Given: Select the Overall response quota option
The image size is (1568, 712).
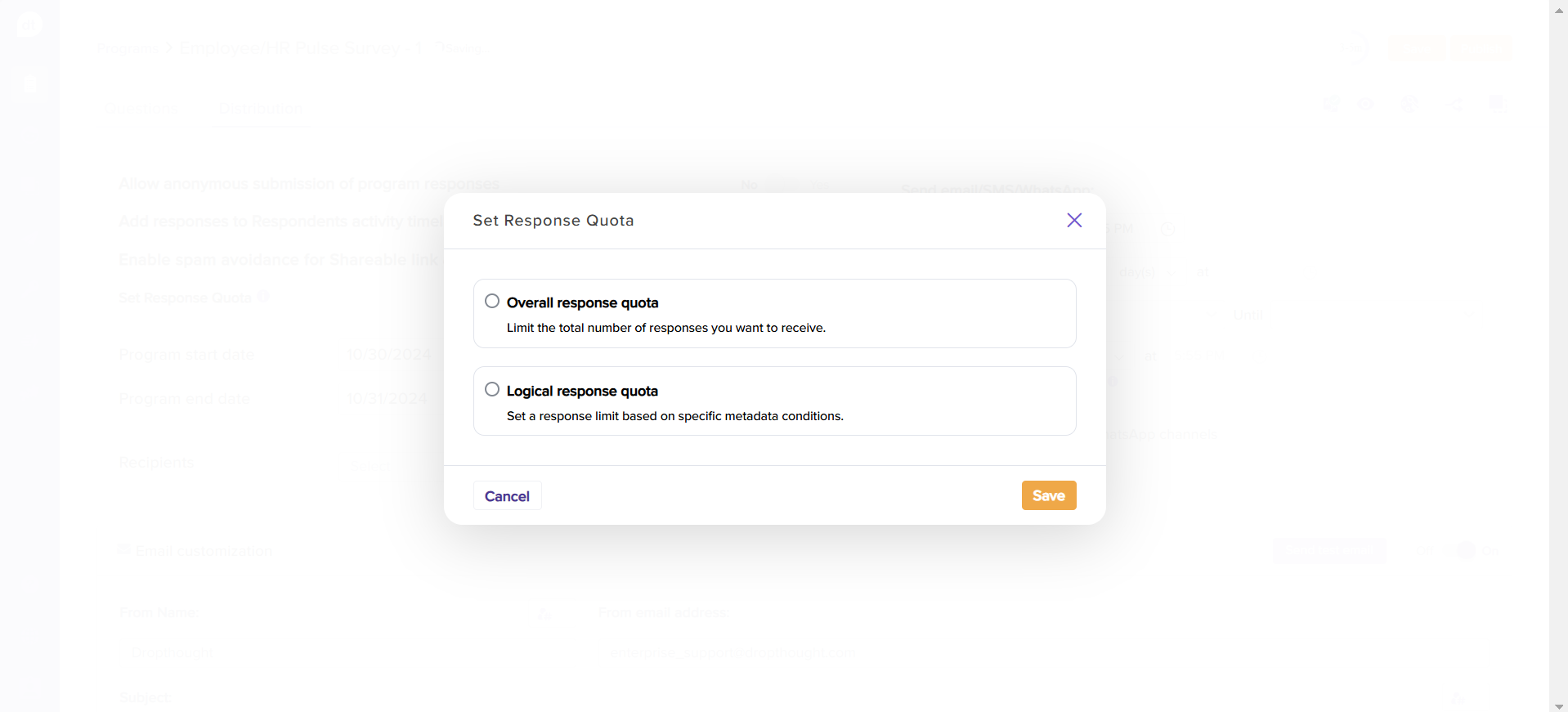Looking at the screenshot, I should (x=492, y=302).
